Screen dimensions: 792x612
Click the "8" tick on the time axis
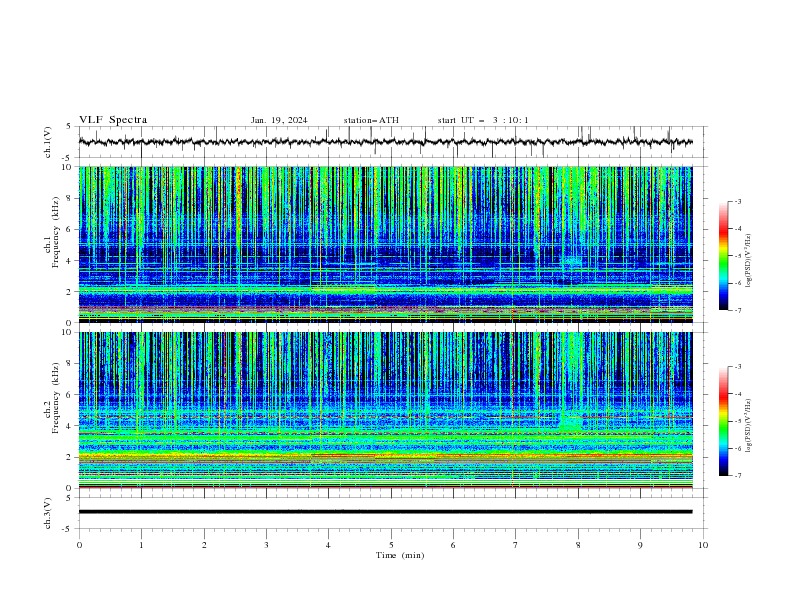[578, 545]
